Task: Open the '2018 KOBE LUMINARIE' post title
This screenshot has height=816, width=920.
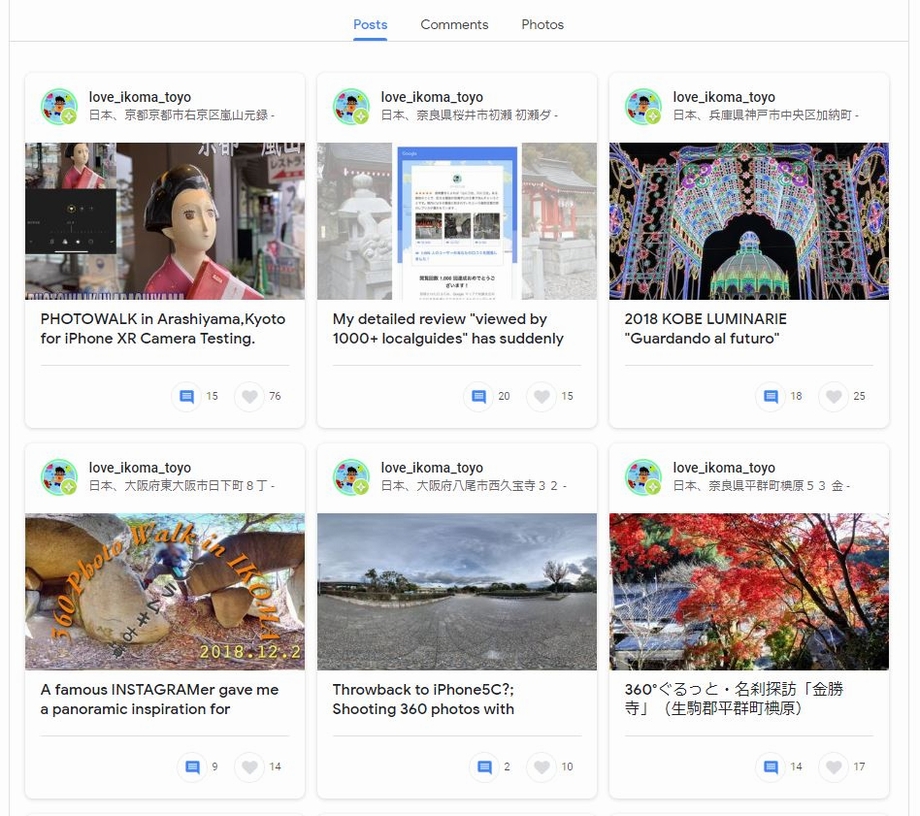Action: coord(705,329)
